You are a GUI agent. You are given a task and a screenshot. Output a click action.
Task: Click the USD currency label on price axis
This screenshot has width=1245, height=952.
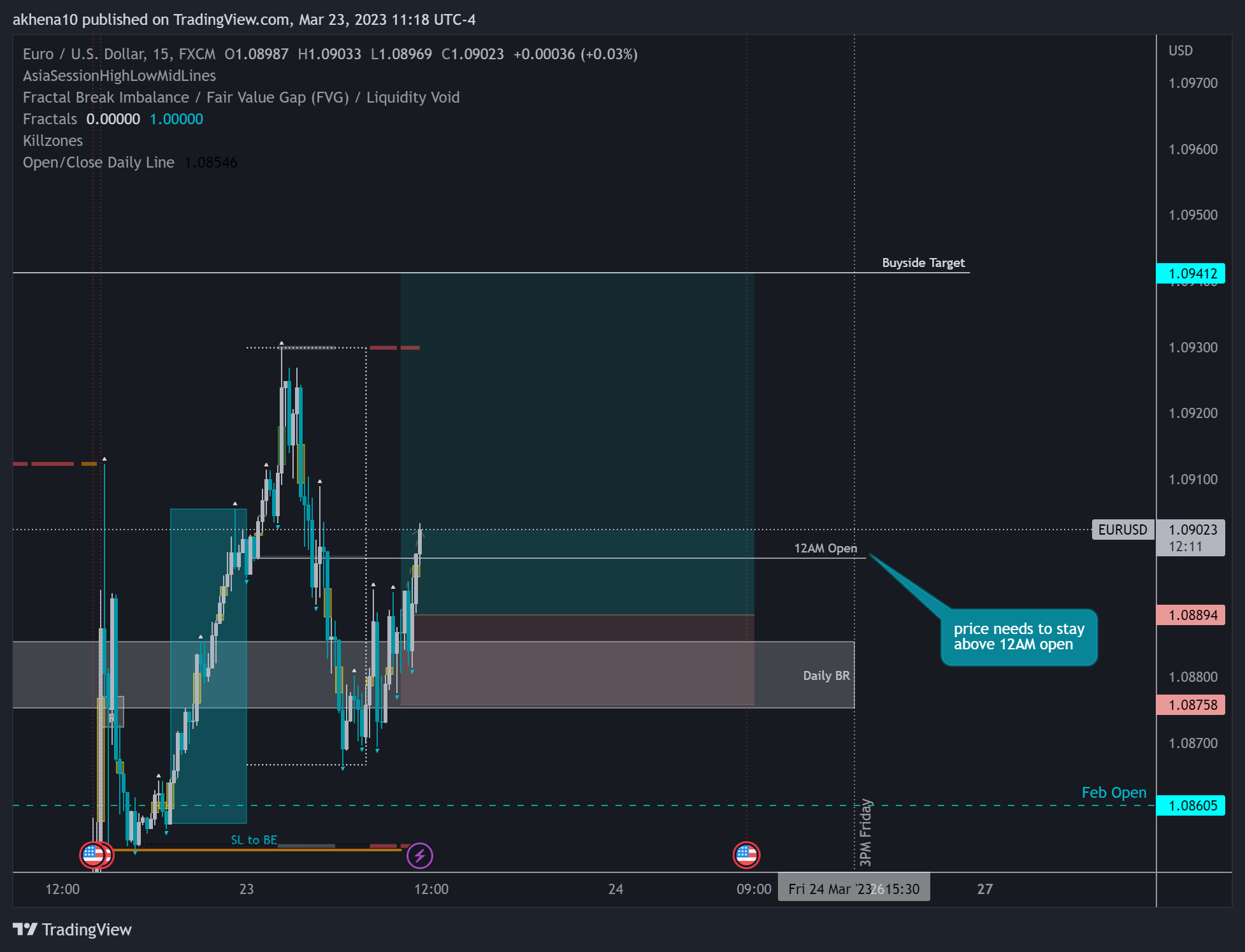click(1180, 50)
